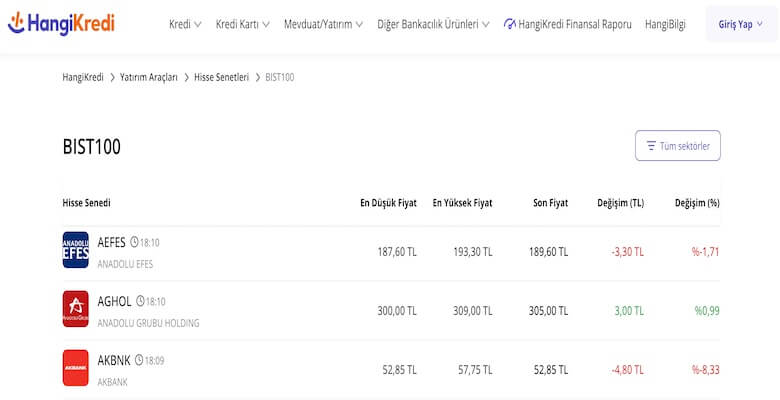Screen dimensions: 780x400
Task: Open Diğer Bankacılık Ürünleri dropdown
Action: tap(433, 24)
